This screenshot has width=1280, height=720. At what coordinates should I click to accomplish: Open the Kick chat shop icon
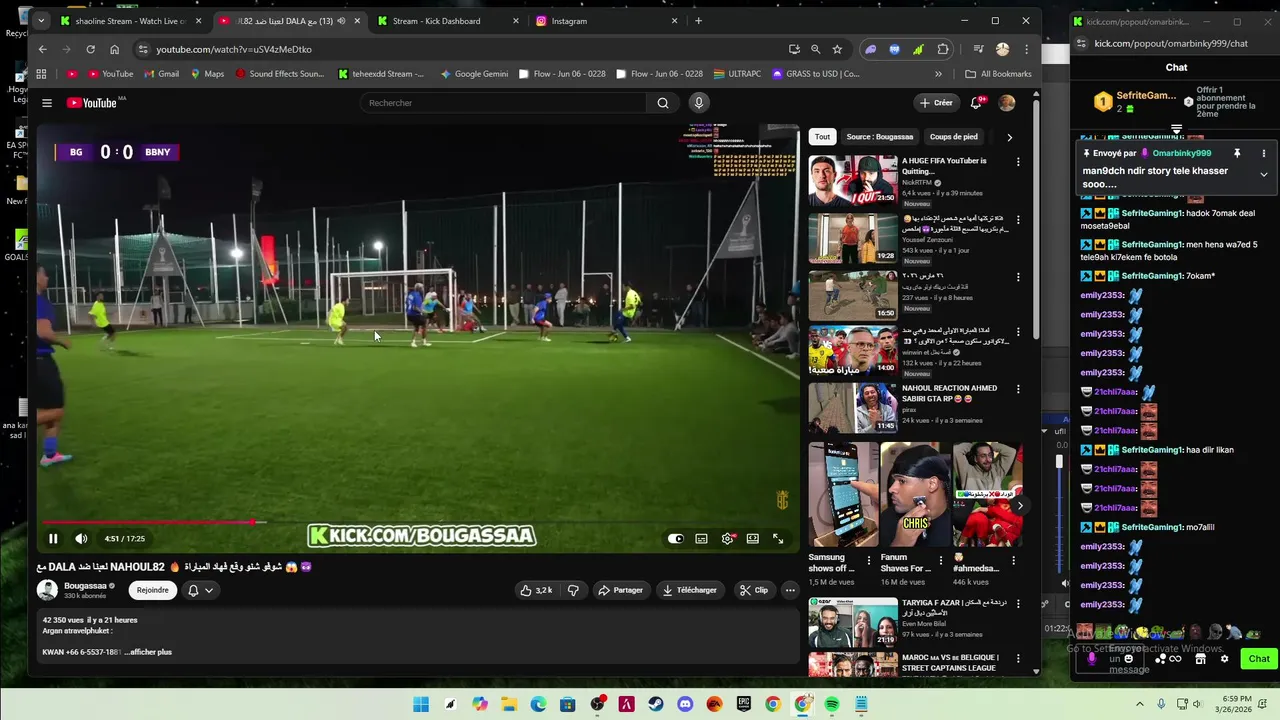pyautogui.click(x=1200, y=659)
